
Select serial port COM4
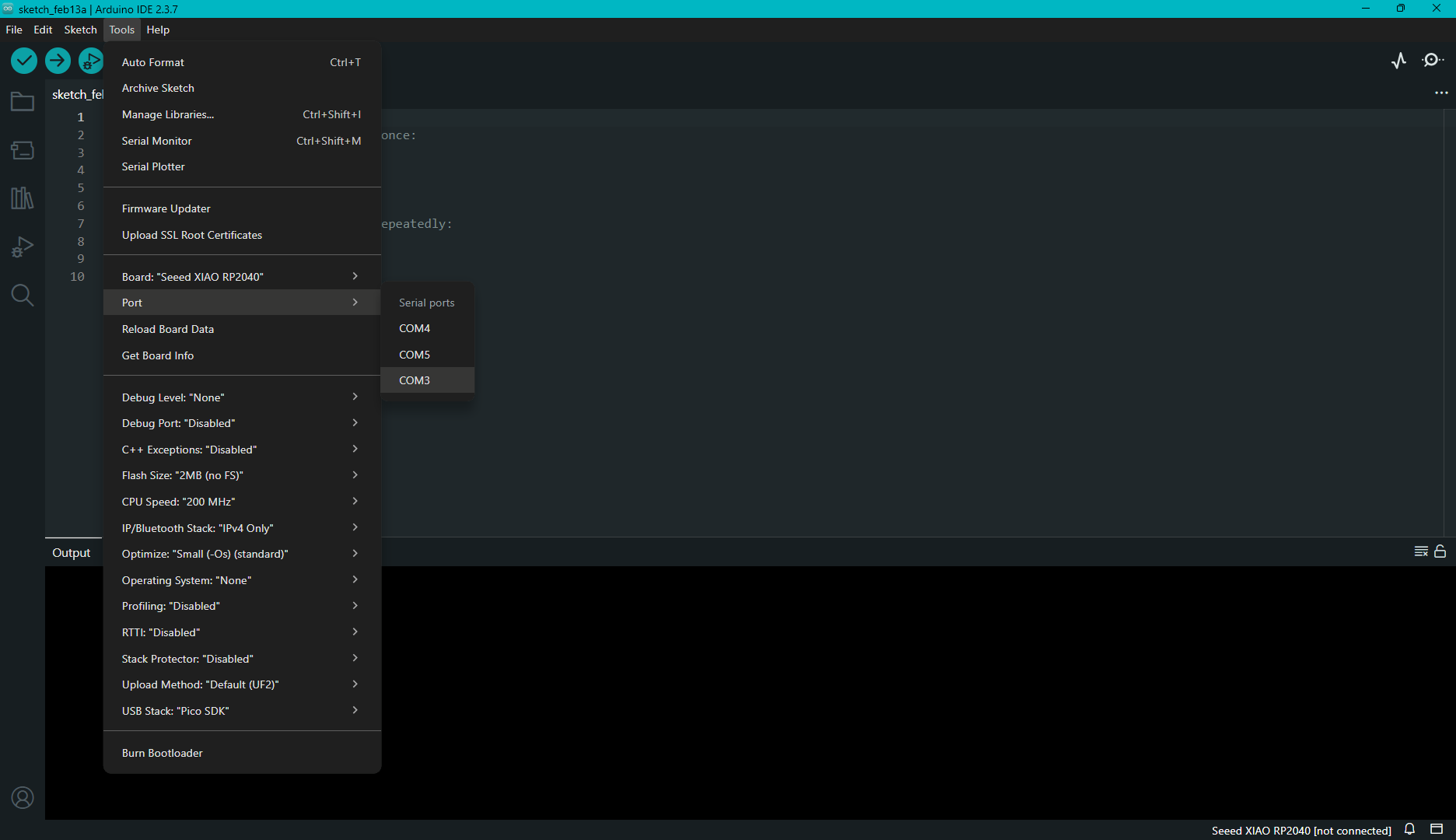tap(427, 328)
